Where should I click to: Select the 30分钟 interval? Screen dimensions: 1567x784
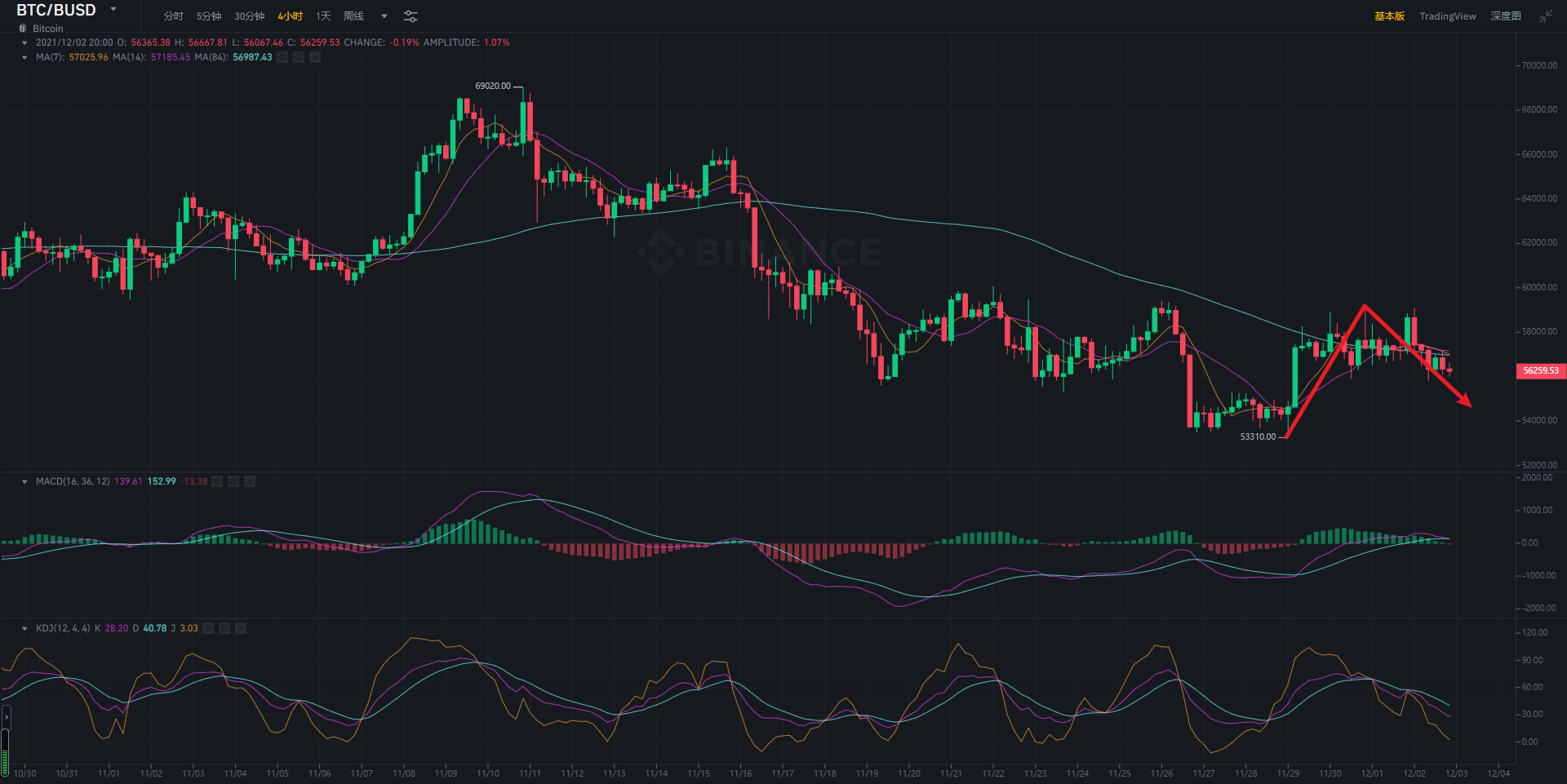click(x=249, y=16)
